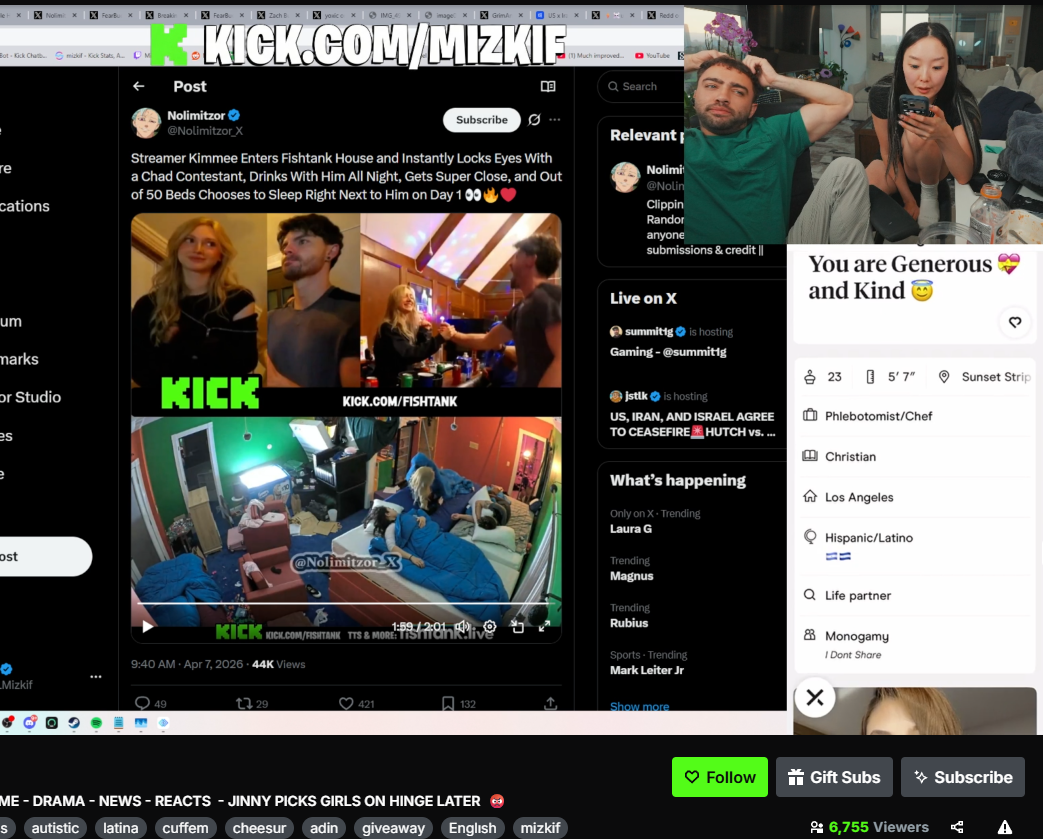This screenshot has width=1043, height=839.
Task: Toggle picture-in-picture on video
Action: point(518,626)
